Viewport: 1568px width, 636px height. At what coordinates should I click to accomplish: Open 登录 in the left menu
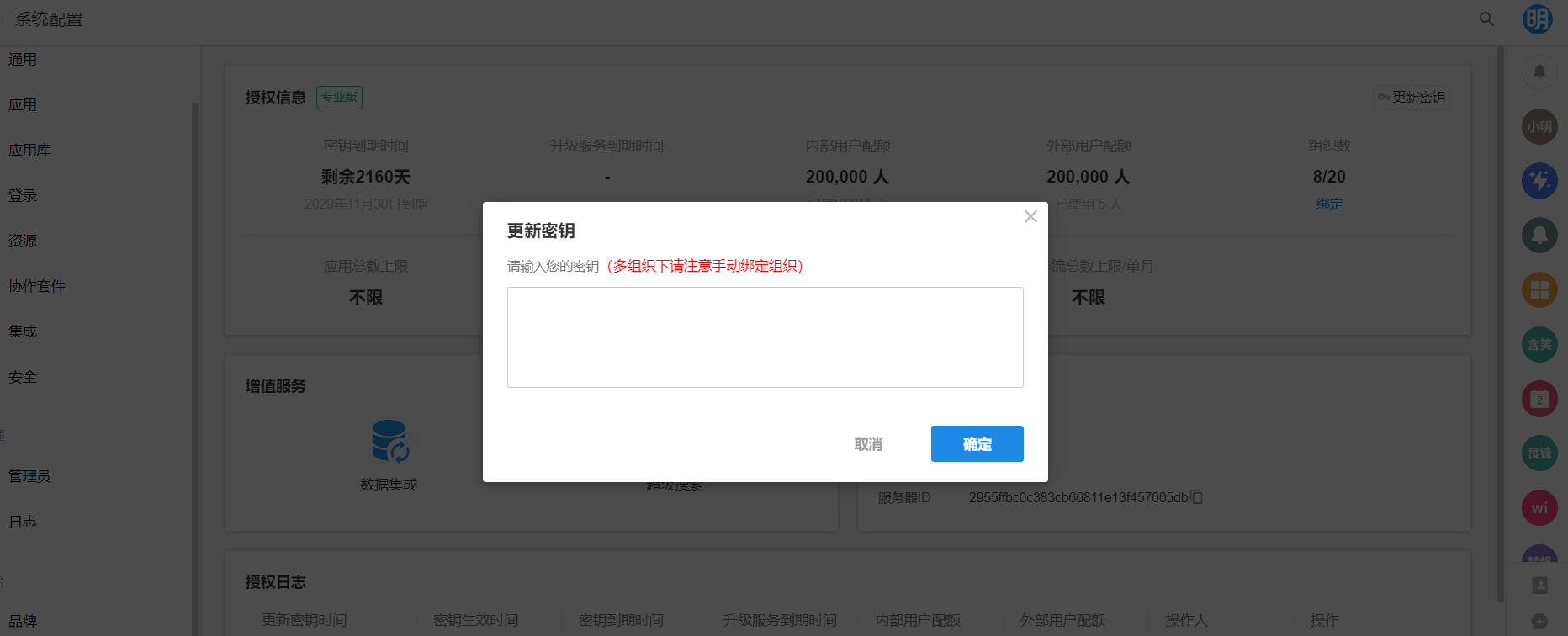[23, 196]
